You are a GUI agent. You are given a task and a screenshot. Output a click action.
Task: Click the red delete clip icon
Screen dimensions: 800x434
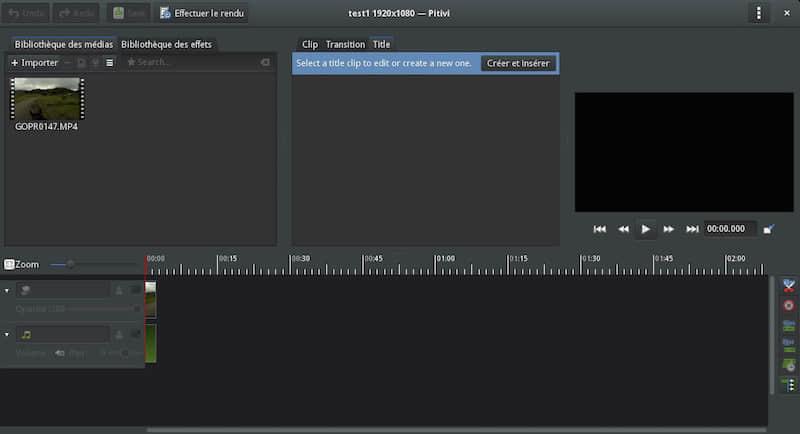coord(788,305)
